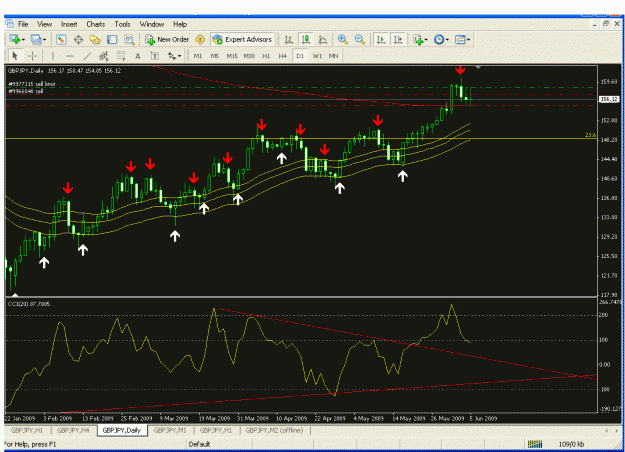Switch chart to Bar Chart mode
Viewport: 625px width, 452px height.
[x=289, y=39]
